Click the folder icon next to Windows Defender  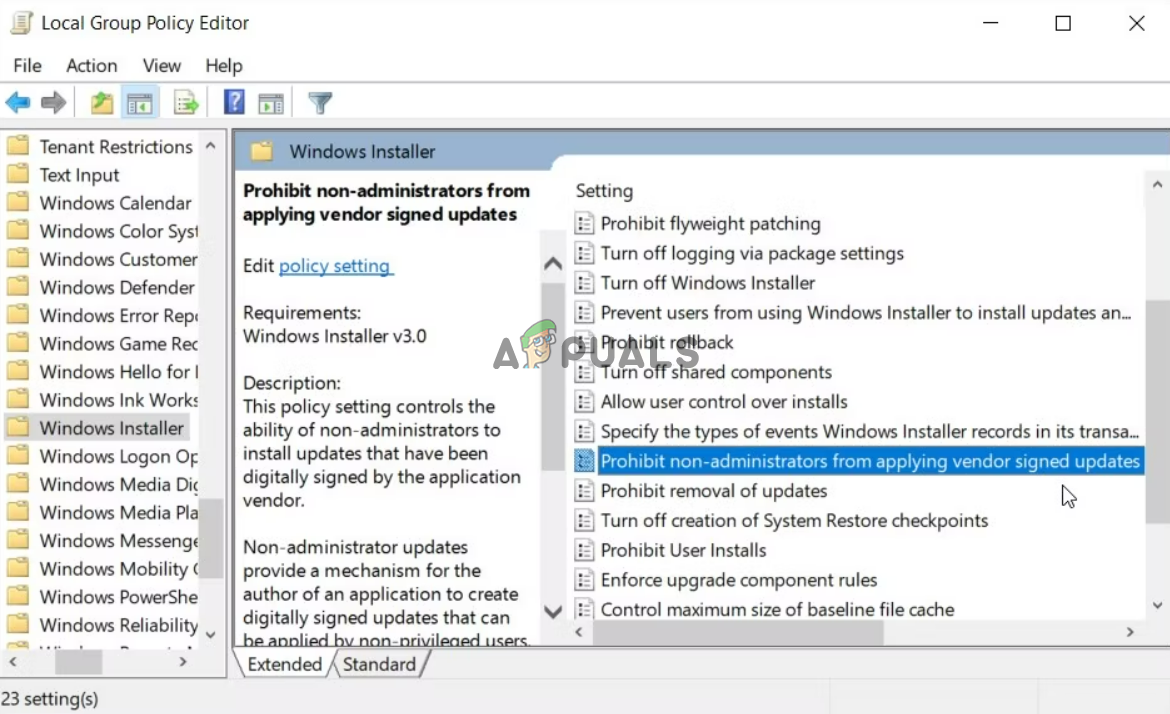coord(18,286)
